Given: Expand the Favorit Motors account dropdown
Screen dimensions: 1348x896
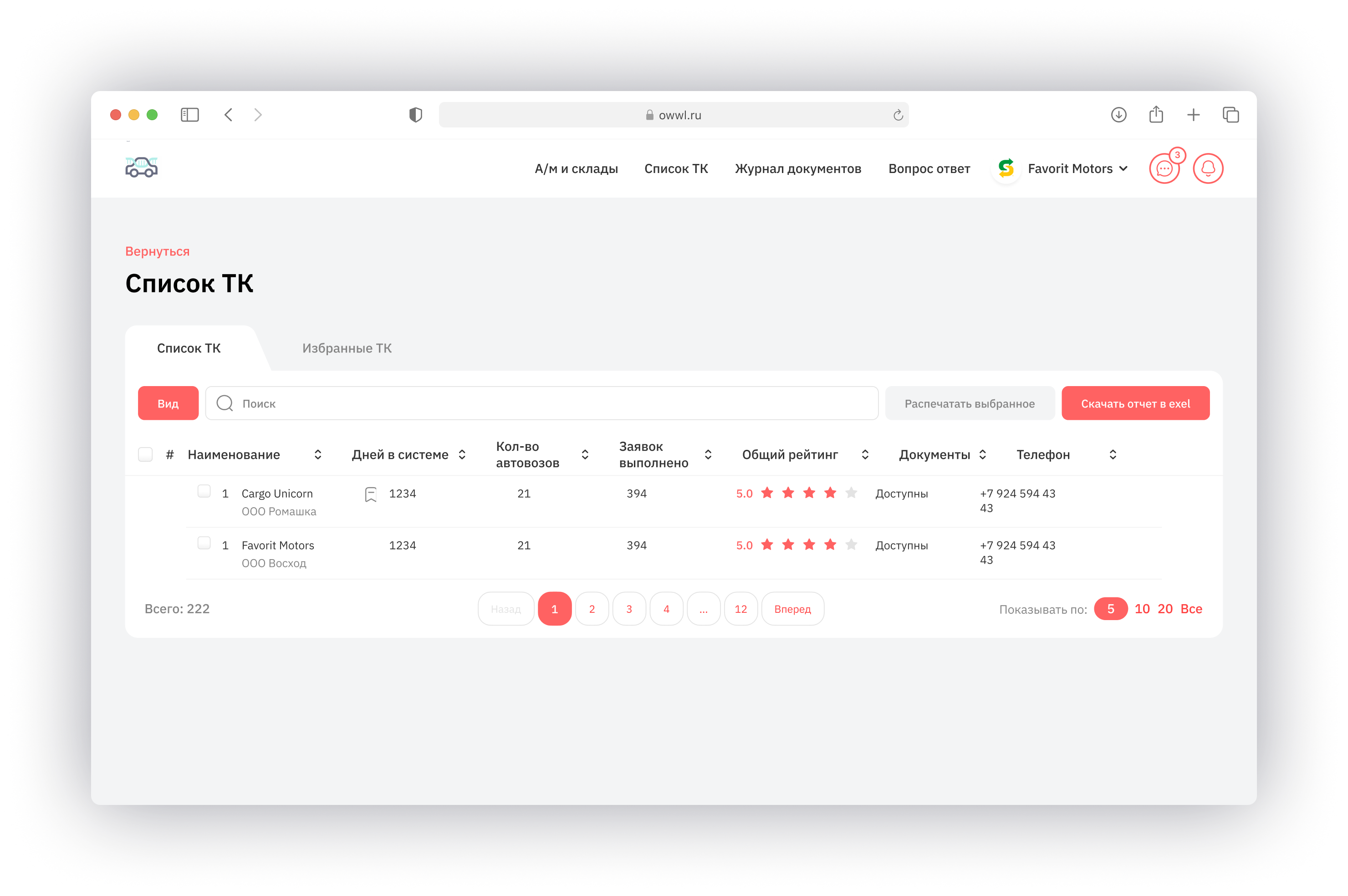Looking at the screenshot, I should tap(1123, 168).
